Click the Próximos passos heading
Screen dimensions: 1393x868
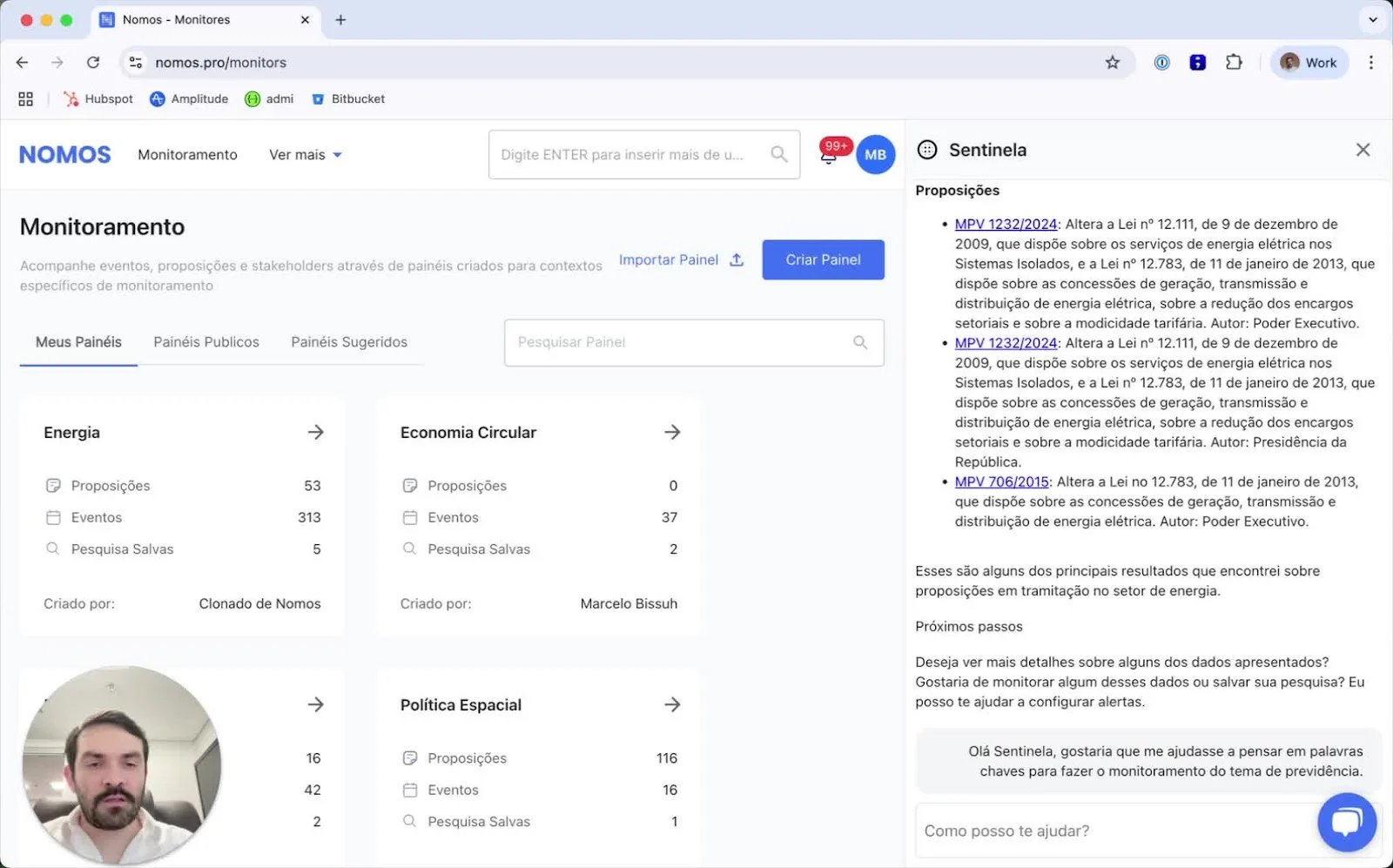pyautogui.click(x=969, y=627)
